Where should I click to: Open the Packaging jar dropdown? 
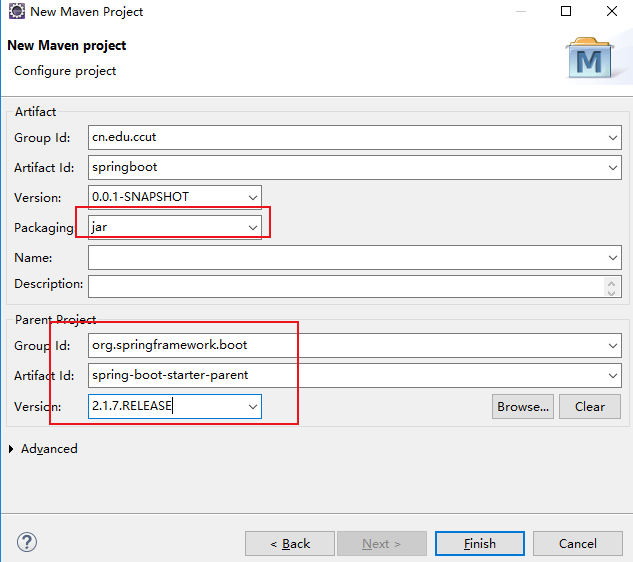point(253,227)
